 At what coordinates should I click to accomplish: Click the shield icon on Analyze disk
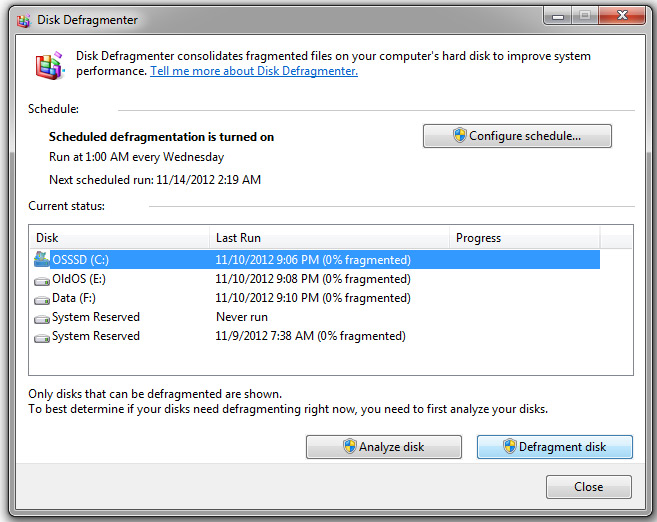pyautogui.click(x=349, y=446)
